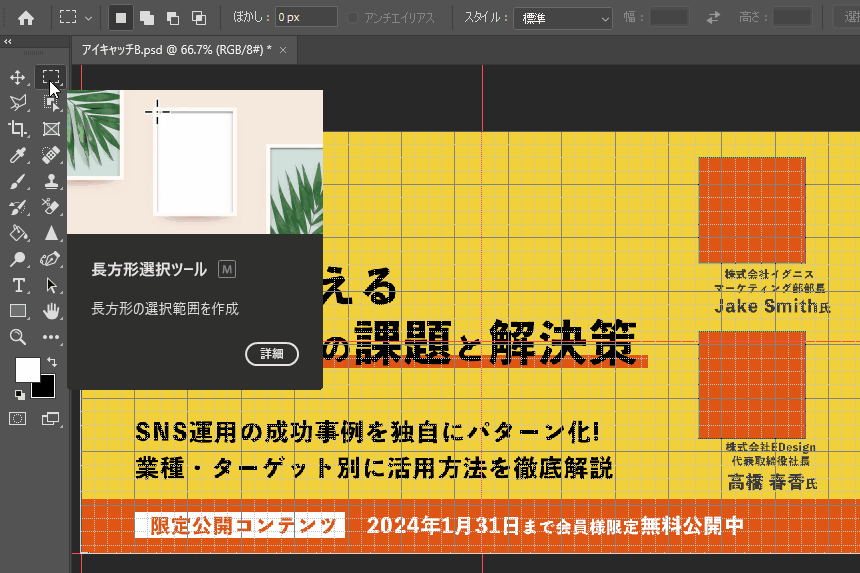Image resolution: width=860 pixels, height=573 pixels.
Task: Select the Background Eraser tool
Action: tap(50, 207)
